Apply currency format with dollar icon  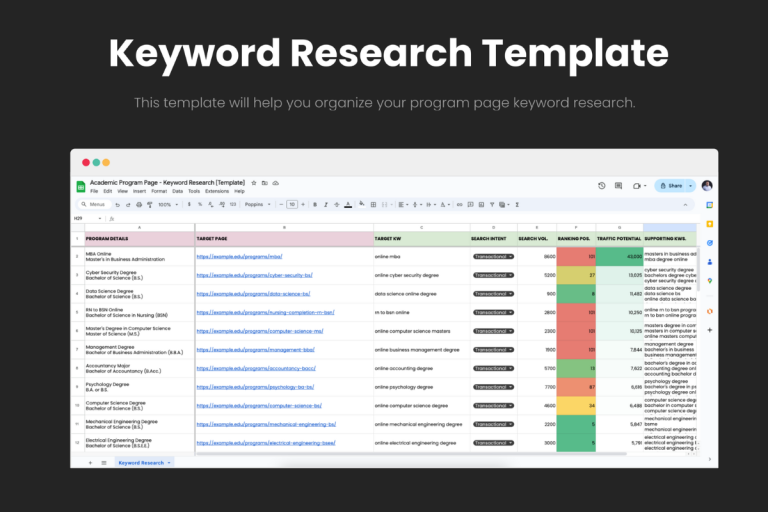pos(189,205)
